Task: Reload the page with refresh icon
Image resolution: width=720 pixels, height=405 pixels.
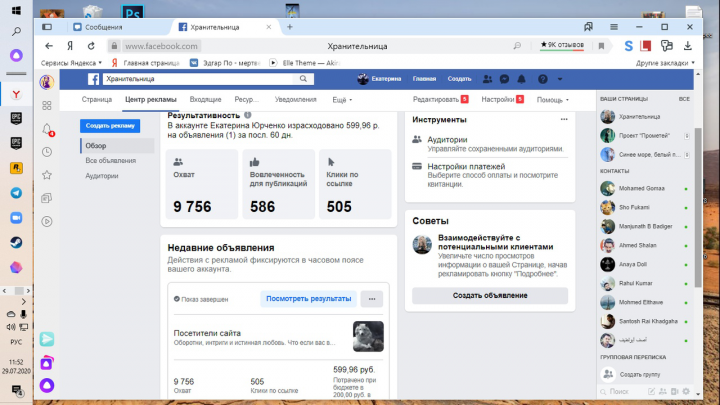Action: pos(91,46)
